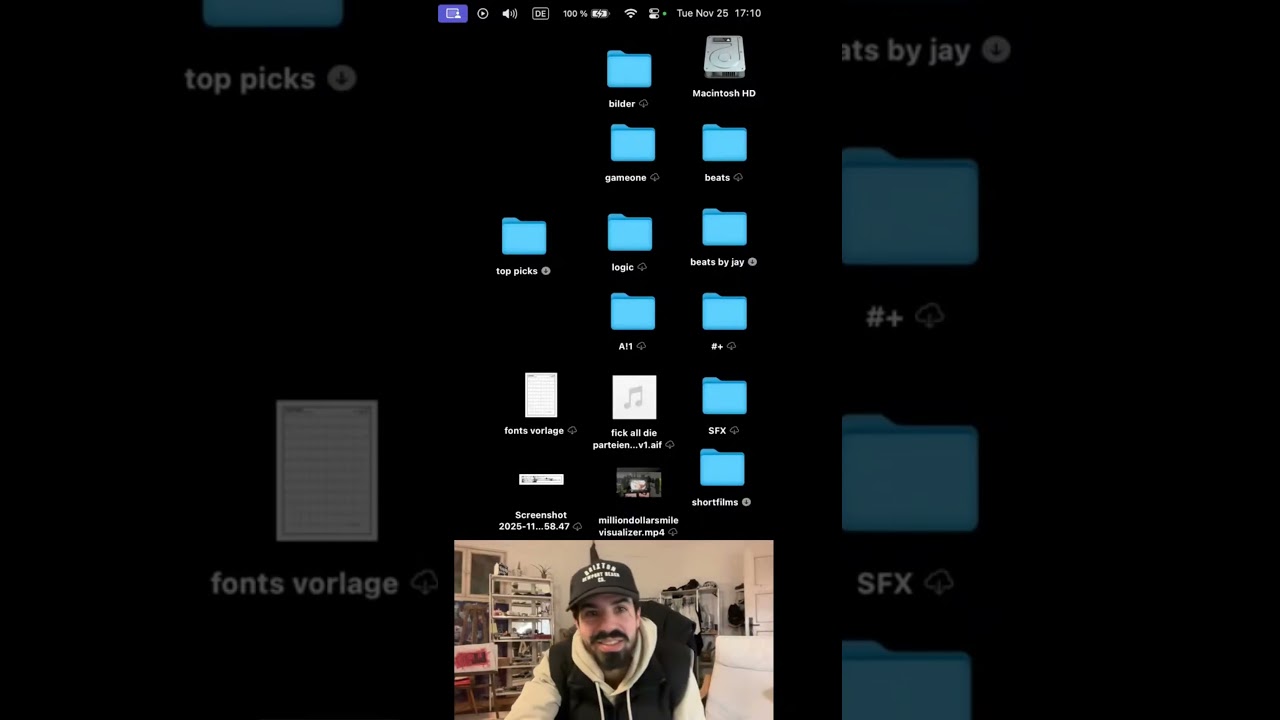
Task: Open the shortfilms folder
Action: pyautogui.click(x=722, y=469)
